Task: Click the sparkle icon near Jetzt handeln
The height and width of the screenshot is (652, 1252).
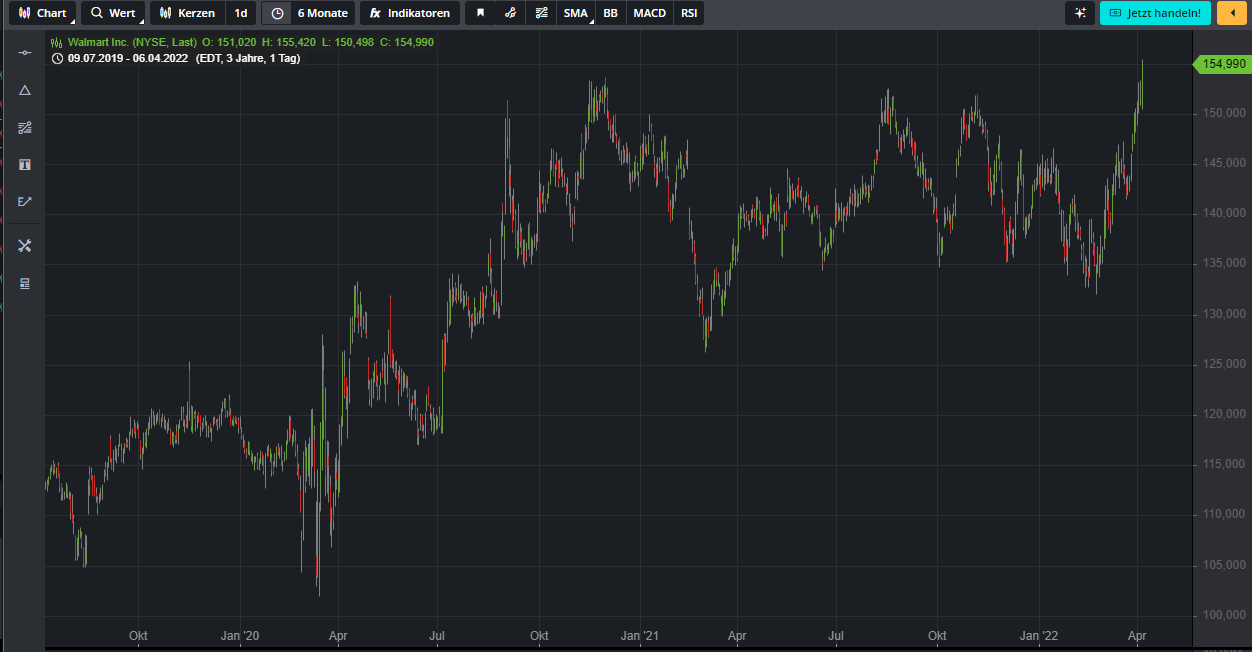Action: click(x=1080, y=13)
